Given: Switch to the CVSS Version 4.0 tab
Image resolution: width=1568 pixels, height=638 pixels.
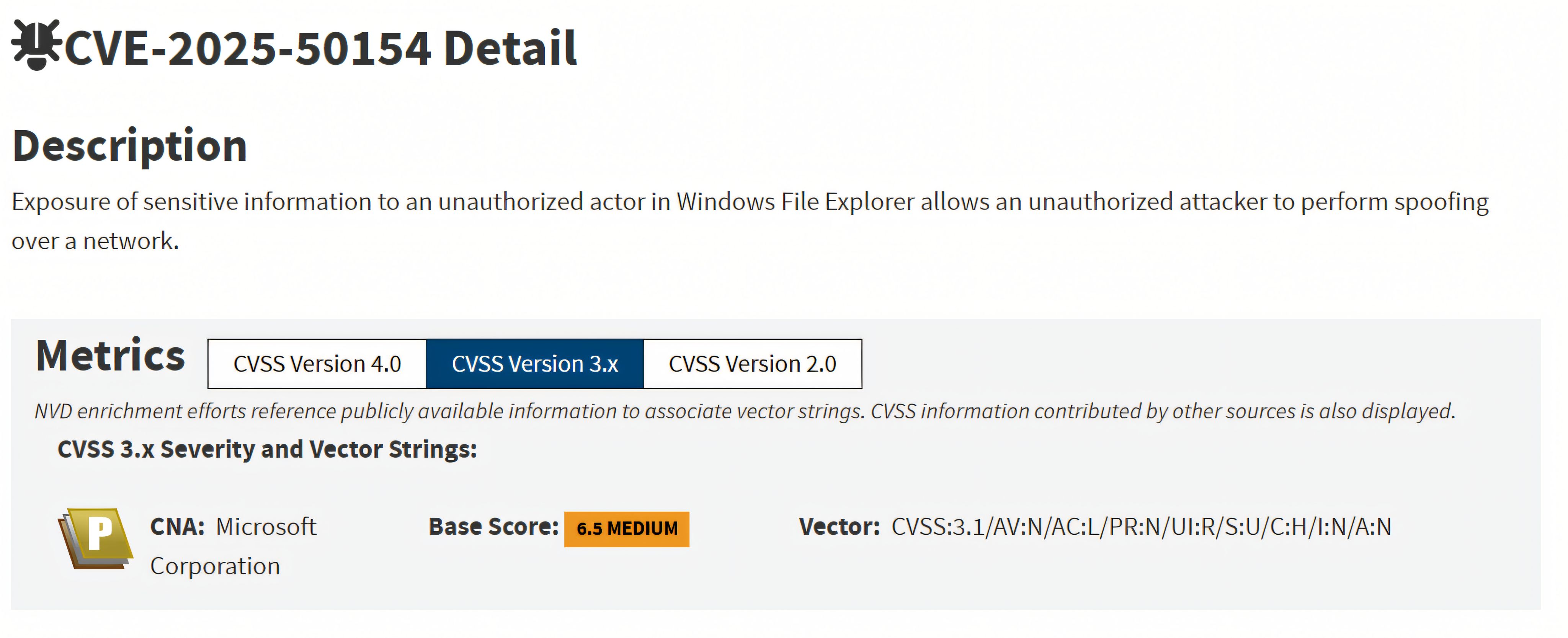Looking at the screenshot, I should (317, 364).
